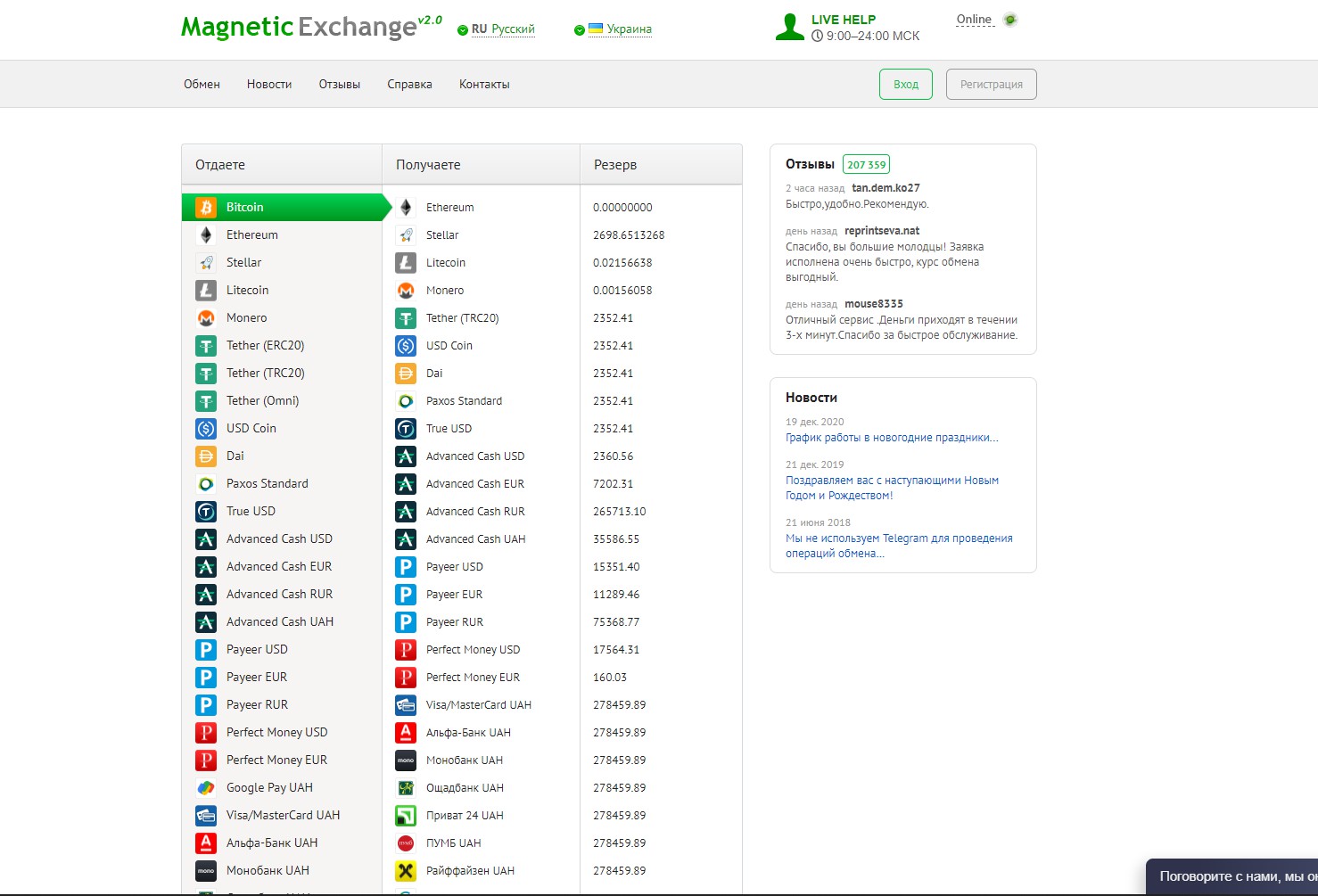Click the reserve value 265713.10
The height and width of the screenshot is (896, 1318).
(x=620, y=512)
